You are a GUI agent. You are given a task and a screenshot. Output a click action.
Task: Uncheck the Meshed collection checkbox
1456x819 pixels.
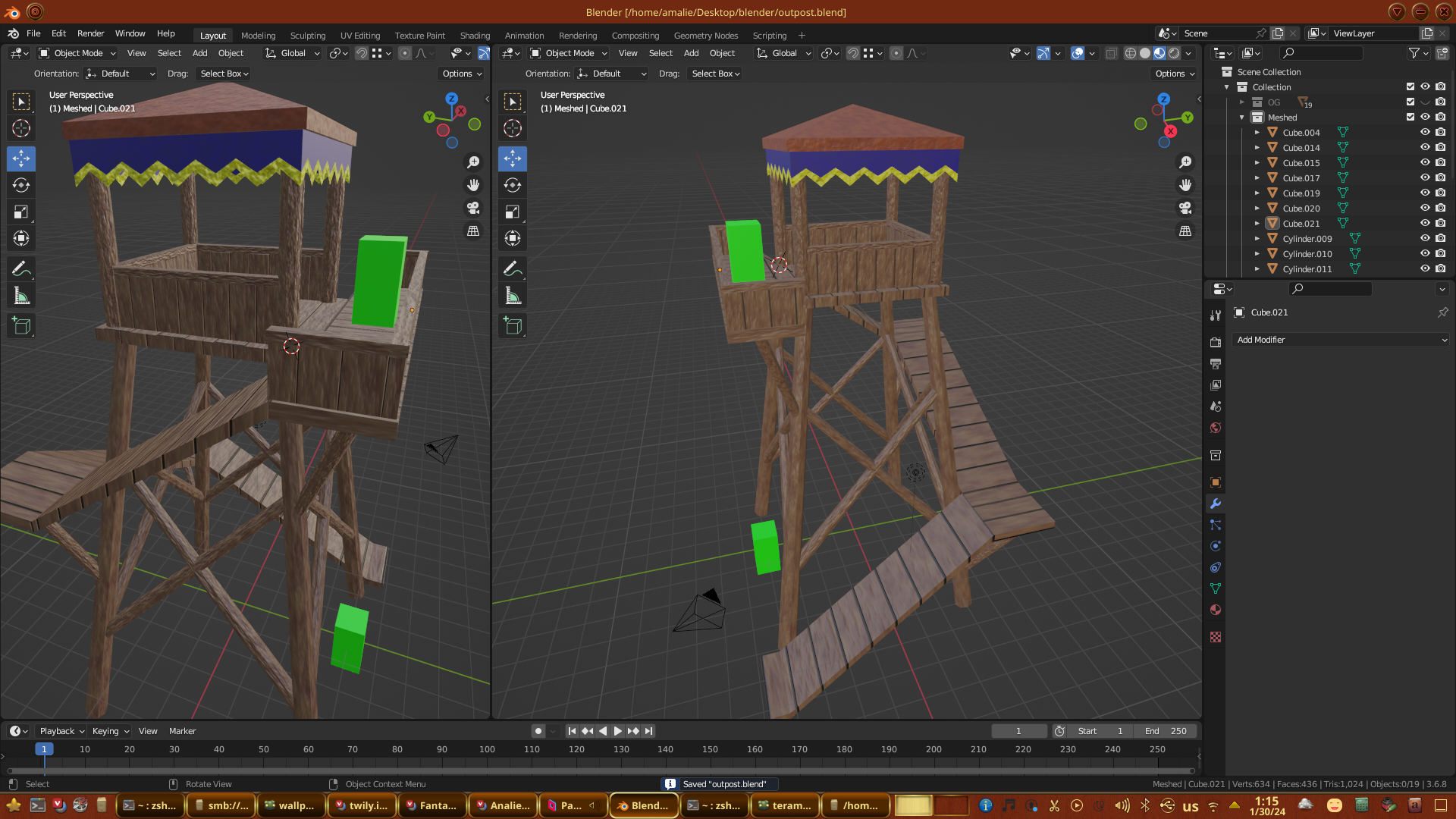[1410, 118]
